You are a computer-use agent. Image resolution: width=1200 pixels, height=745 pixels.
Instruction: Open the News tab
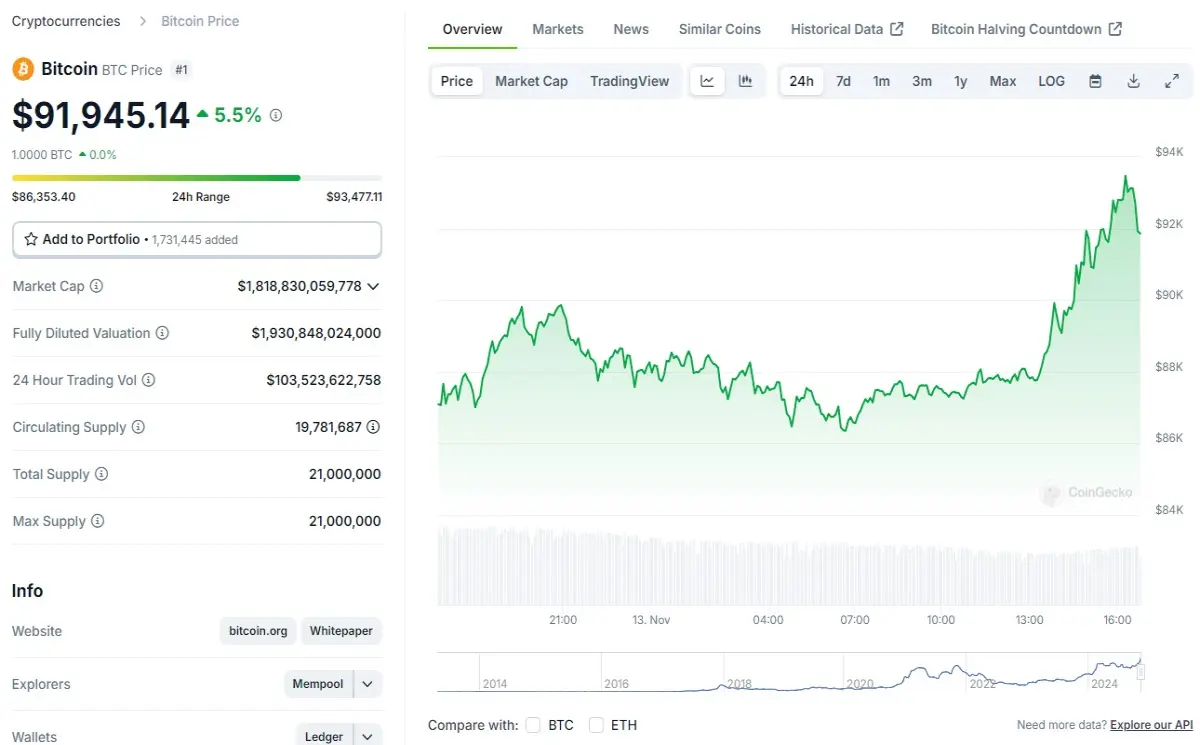[x=631, y=29]
